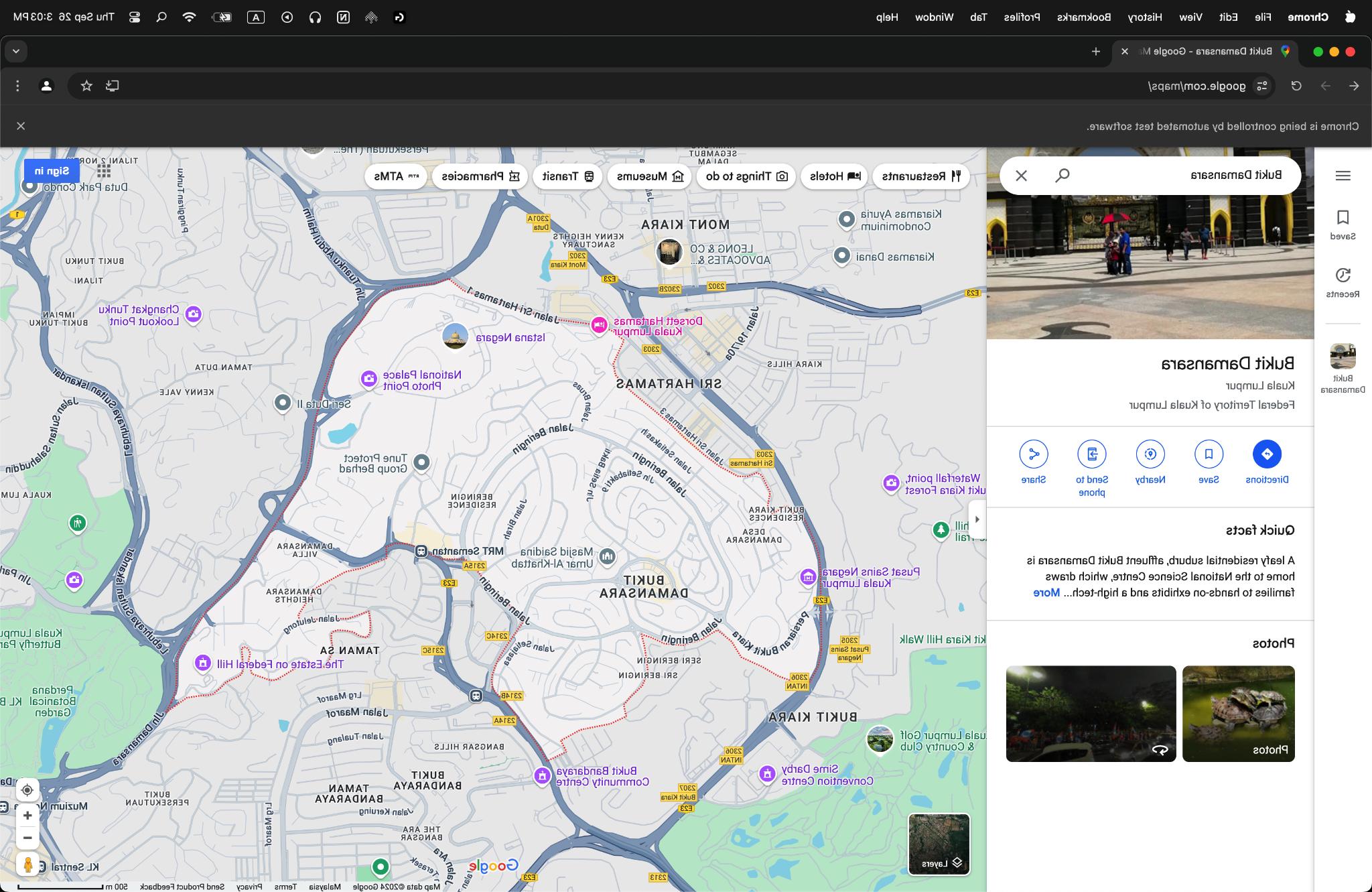
Task: Click Send Product Feedback footer link
Action: point(183,887)
